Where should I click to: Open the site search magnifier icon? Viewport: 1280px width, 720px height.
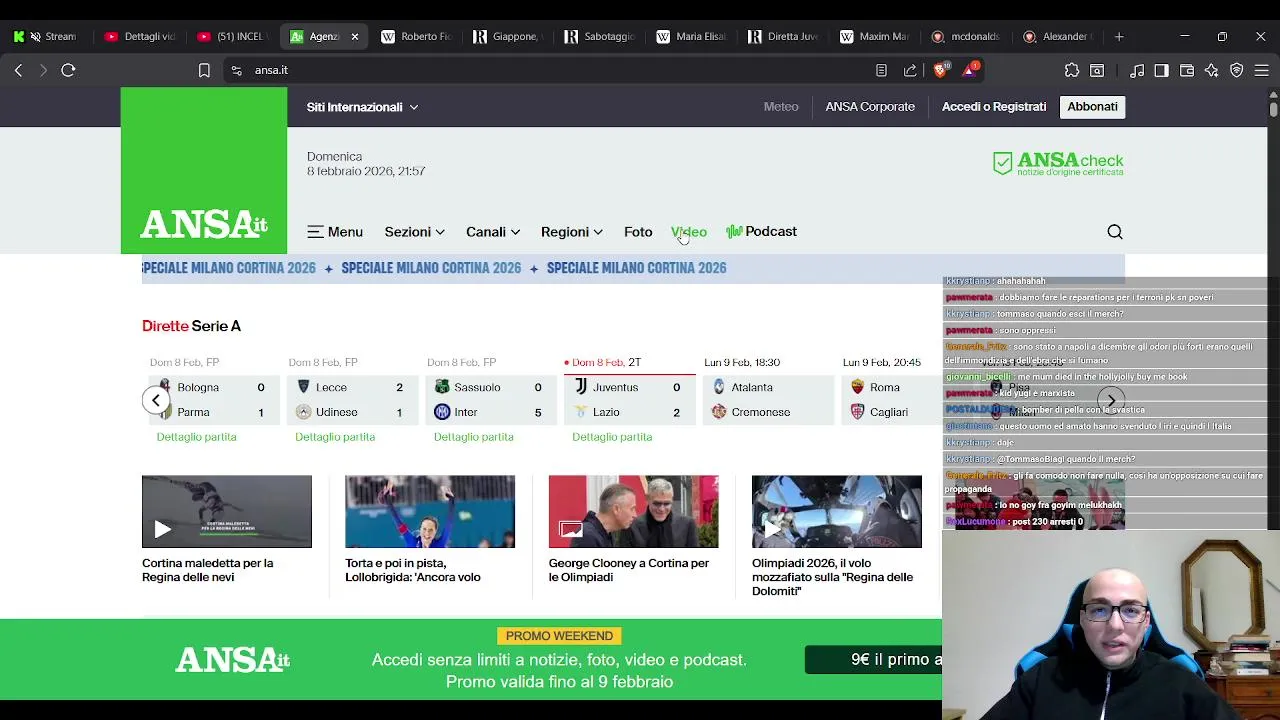(x=1115, y=232)
